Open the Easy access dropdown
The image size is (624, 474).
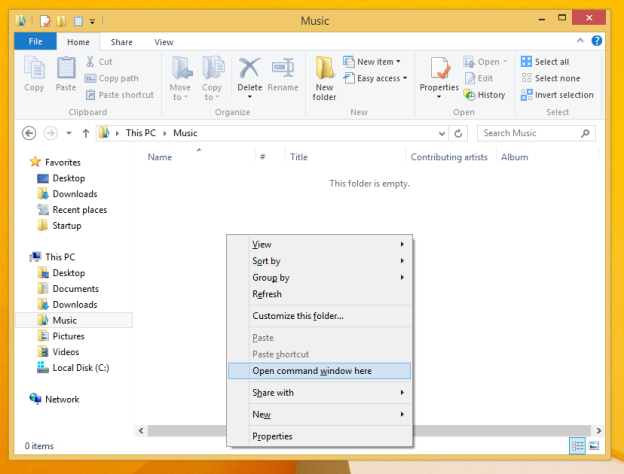[375, 78]
